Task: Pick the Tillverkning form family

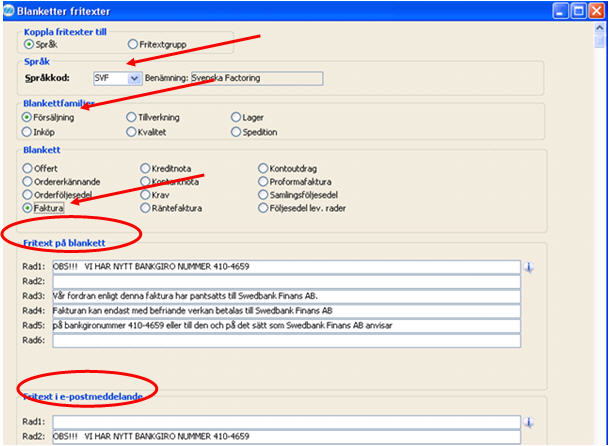Action: [x=132, y=118]
